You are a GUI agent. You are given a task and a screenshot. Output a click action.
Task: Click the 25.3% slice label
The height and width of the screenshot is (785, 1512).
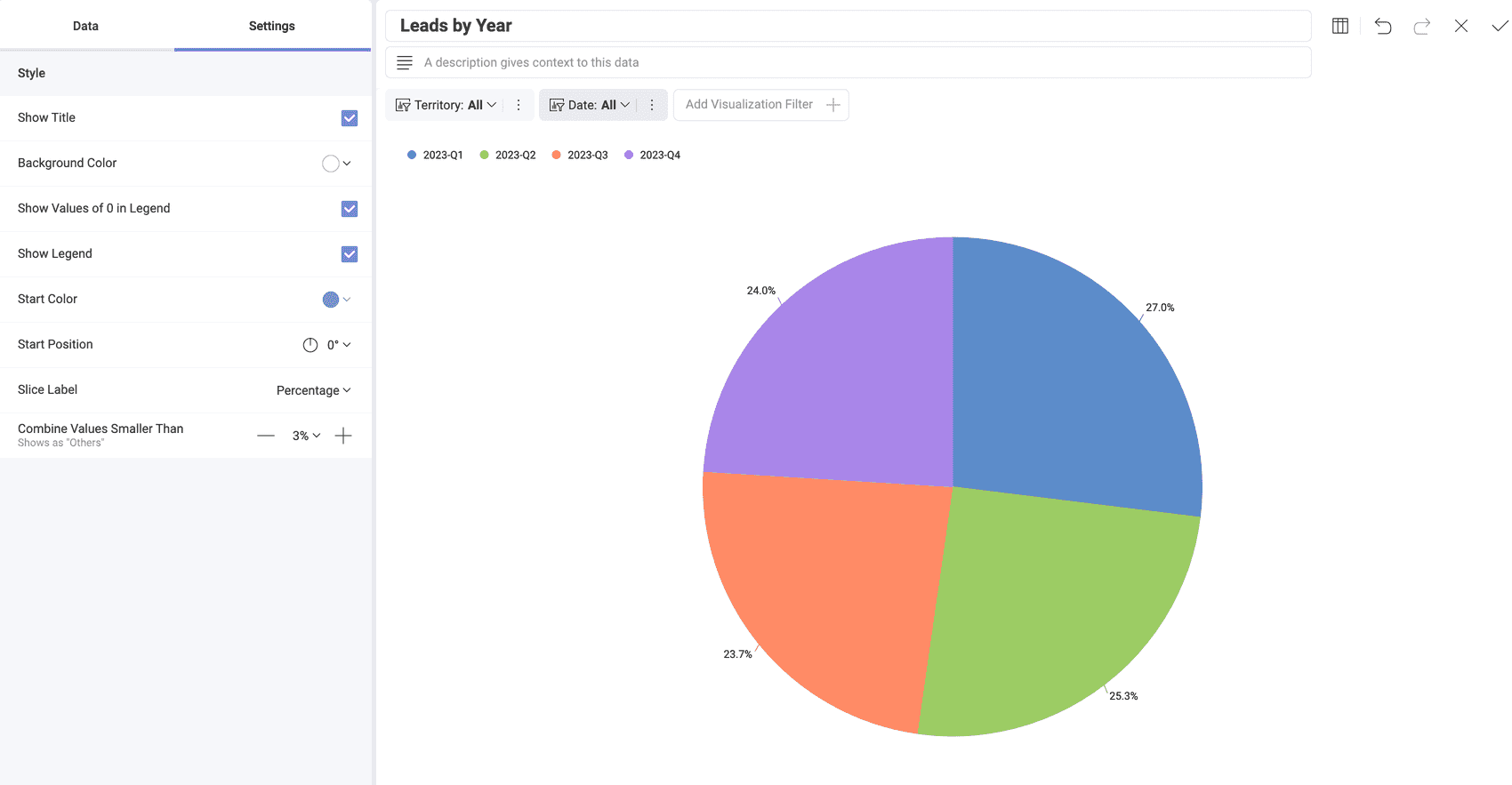click(1123, 696)
